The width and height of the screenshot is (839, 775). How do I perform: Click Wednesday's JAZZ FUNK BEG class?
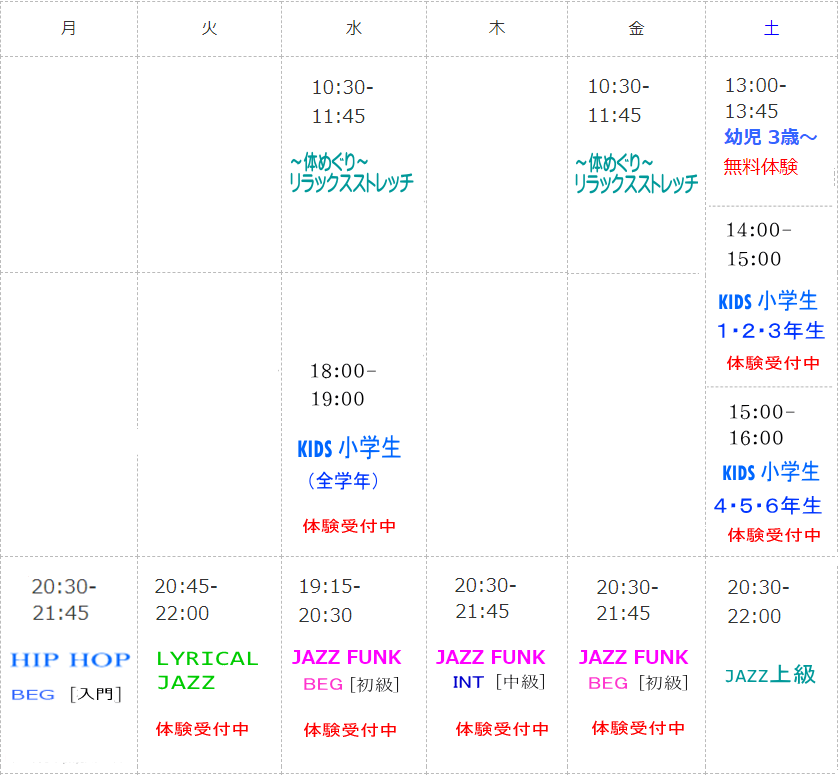pyautogui.click(x=346, y=658)
